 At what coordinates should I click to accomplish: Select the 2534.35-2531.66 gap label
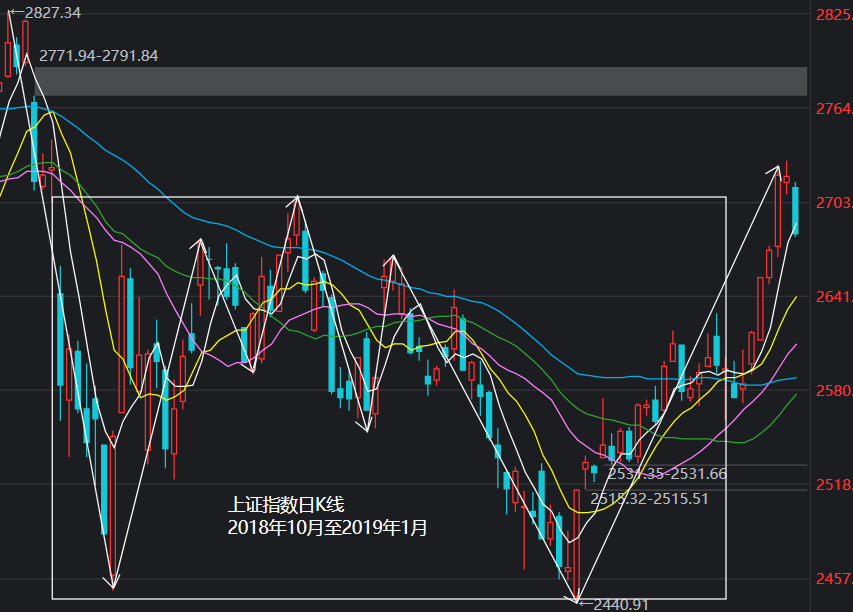point(667,474)
